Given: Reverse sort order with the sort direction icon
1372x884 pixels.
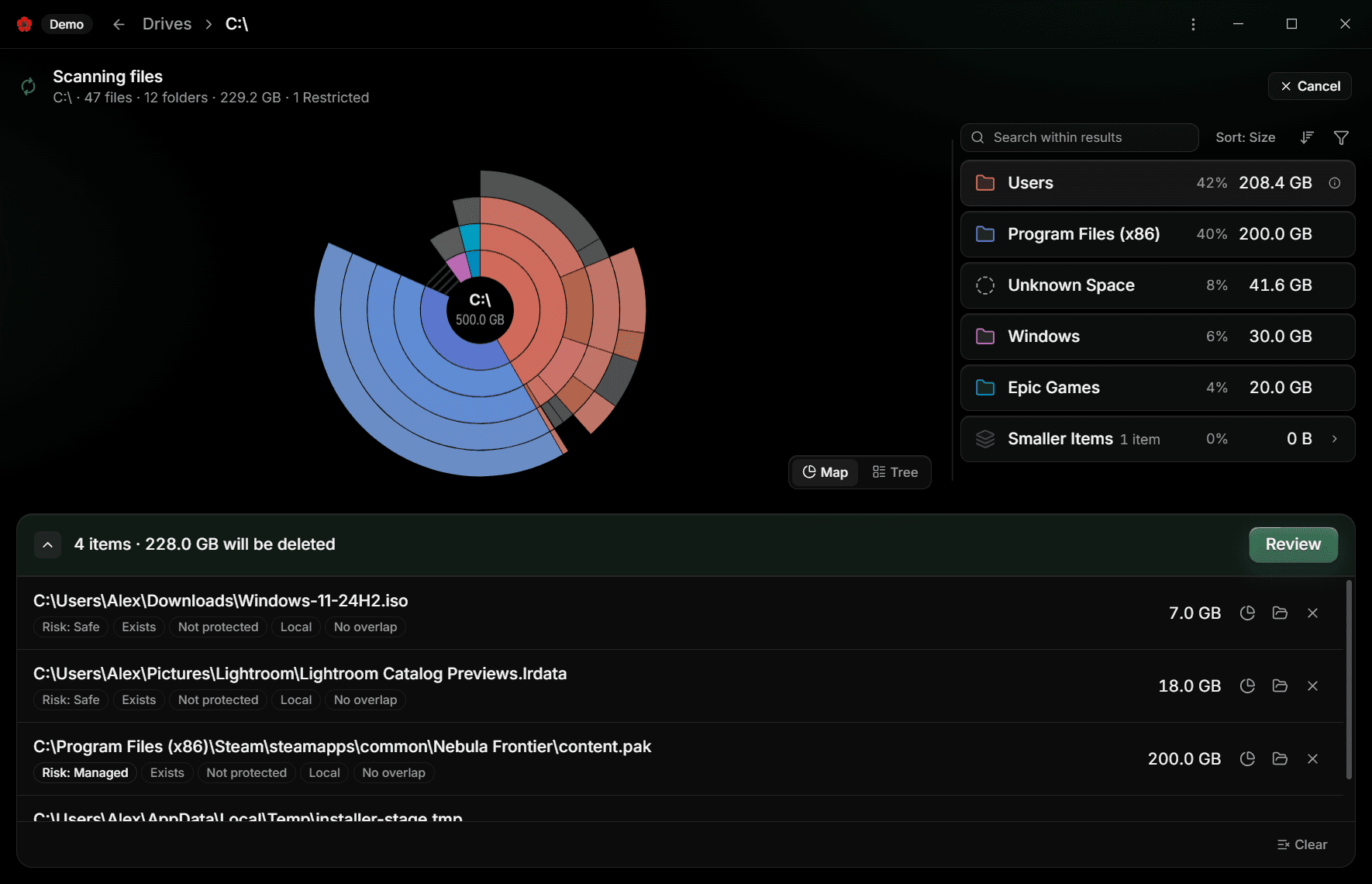Looking at the screenshot, I should pos(1307,137).
